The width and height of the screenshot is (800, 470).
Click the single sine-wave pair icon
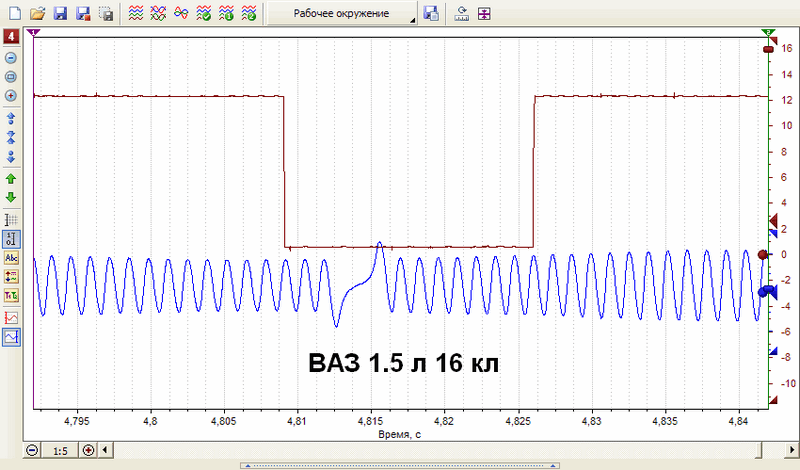[x=181, y=13]
